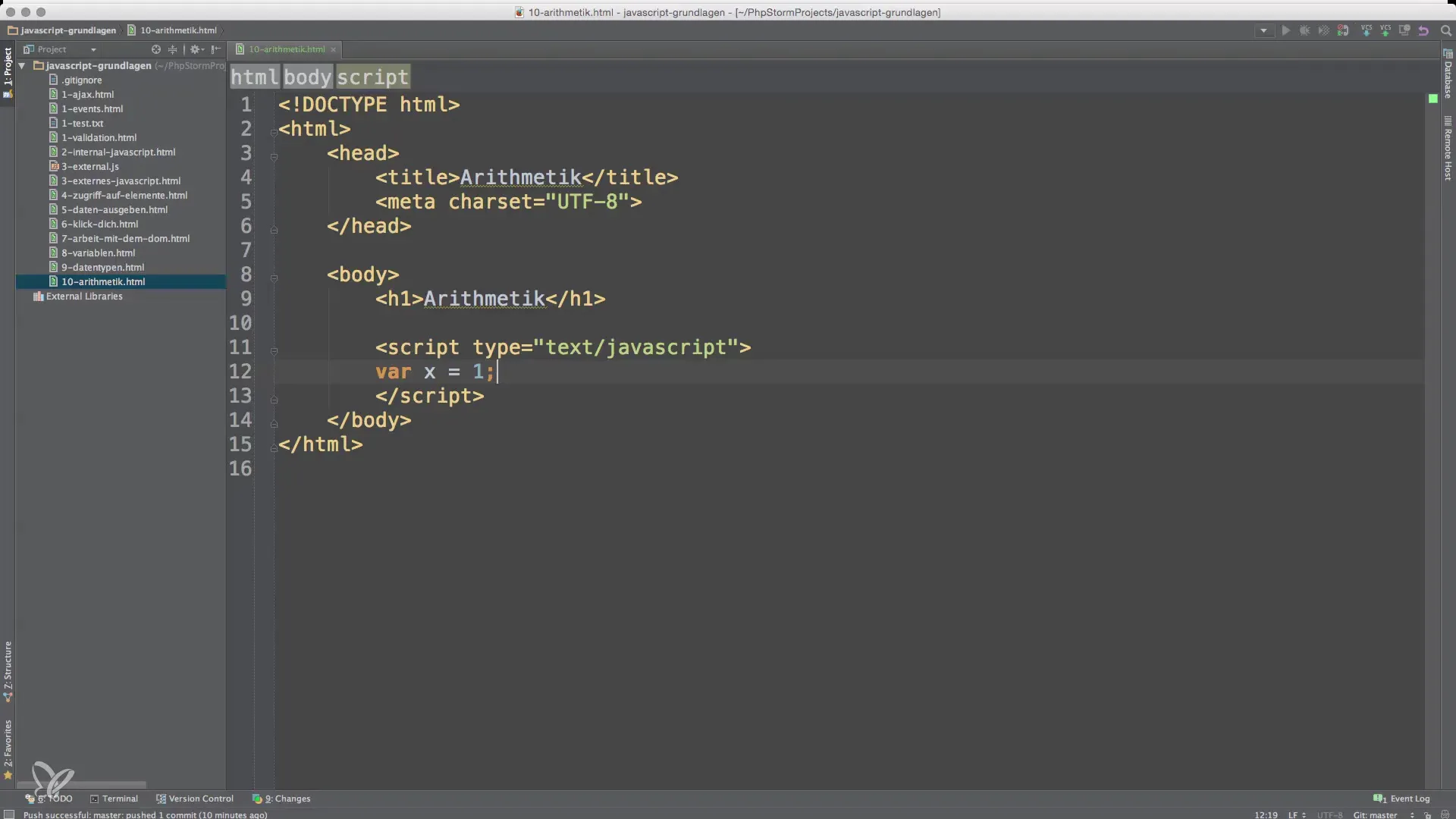
Task: Click collapse all icon in Project panel
Action: pyautogui.click(x=173, y=49)
